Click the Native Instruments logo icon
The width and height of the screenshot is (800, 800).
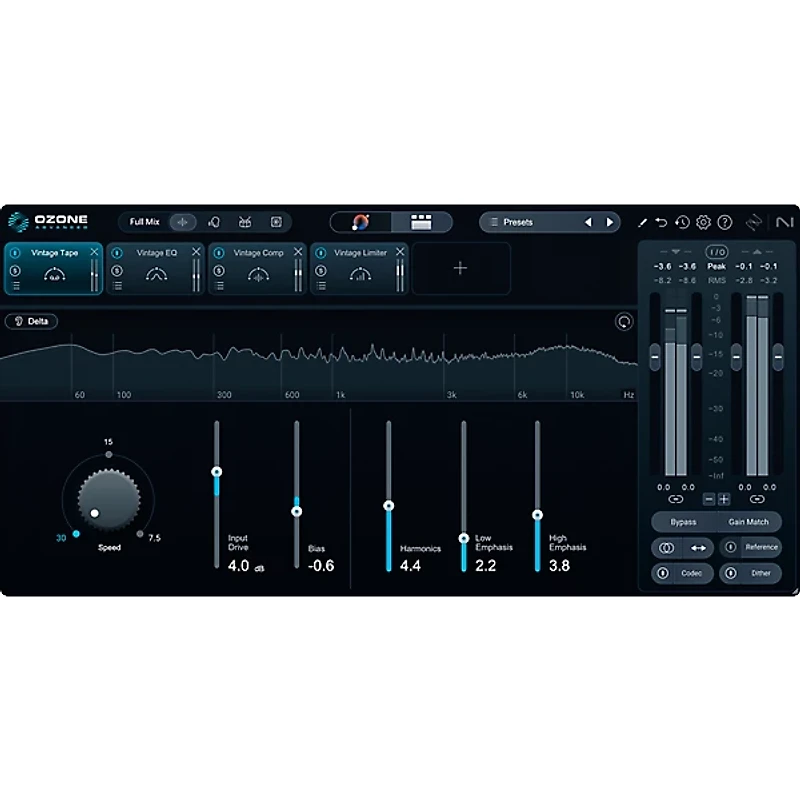785,222
